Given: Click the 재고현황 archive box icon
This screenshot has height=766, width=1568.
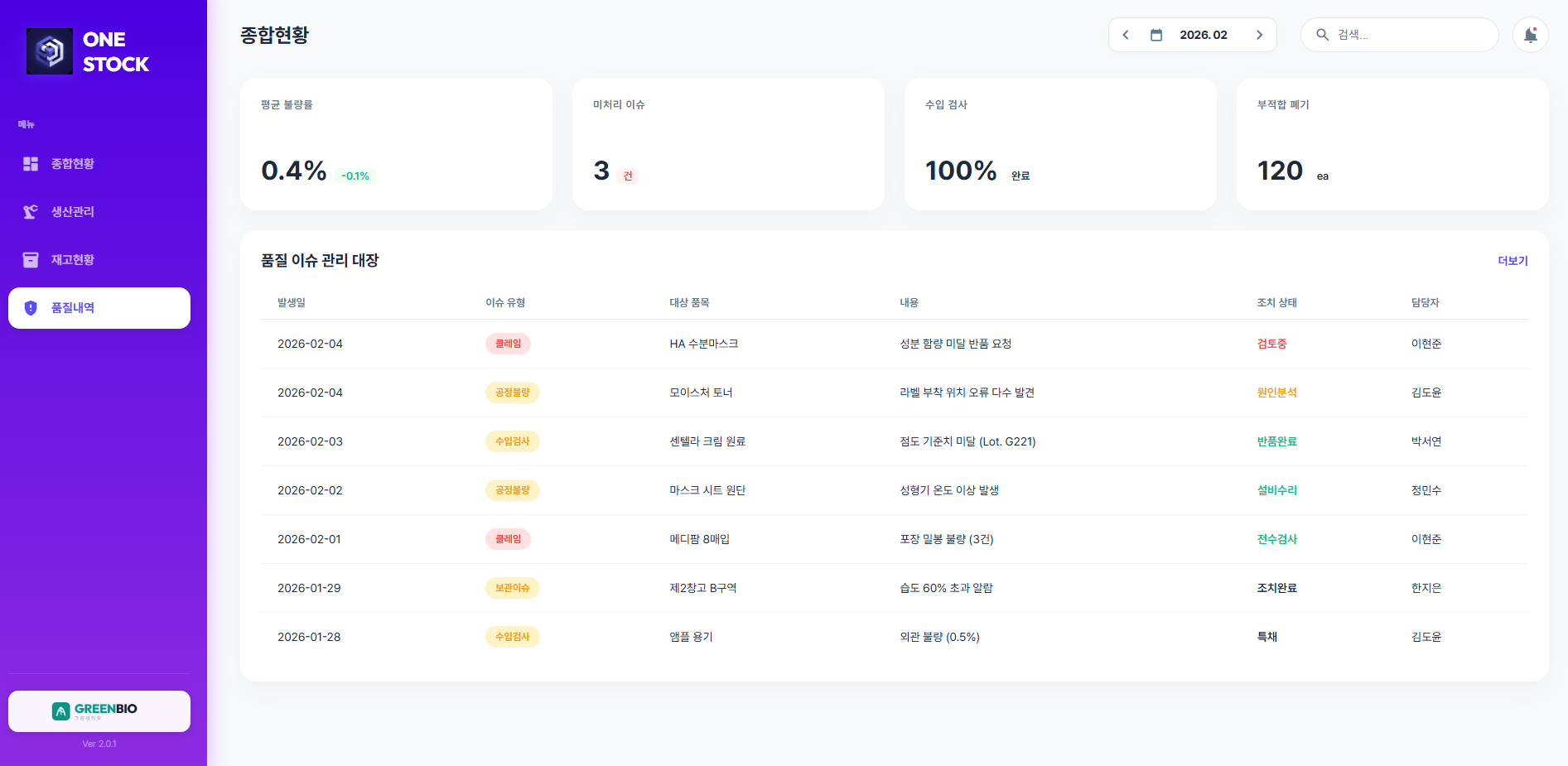Looking at the screenshot, I should [x=31, y=260].
